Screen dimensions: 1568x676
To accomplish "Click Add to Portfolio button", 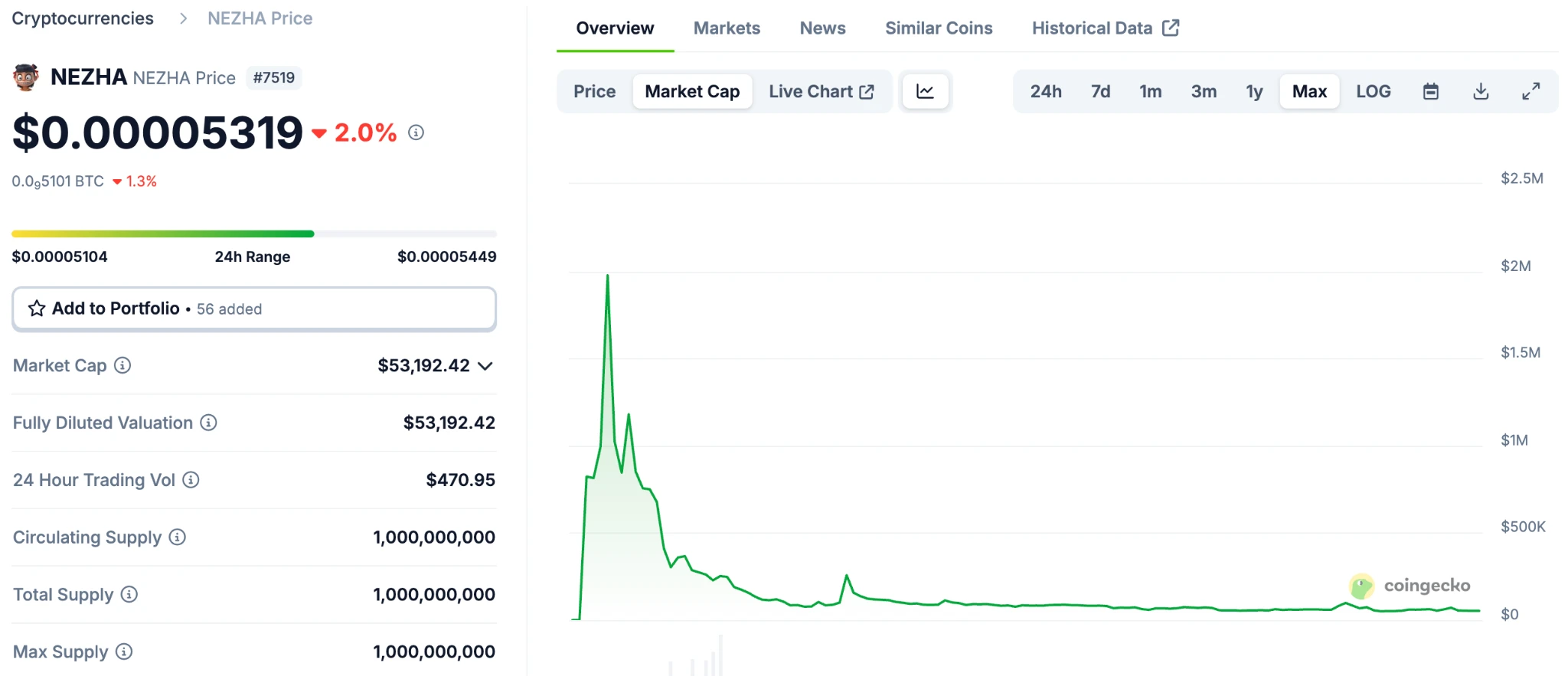I will click(x=253, y=309).
